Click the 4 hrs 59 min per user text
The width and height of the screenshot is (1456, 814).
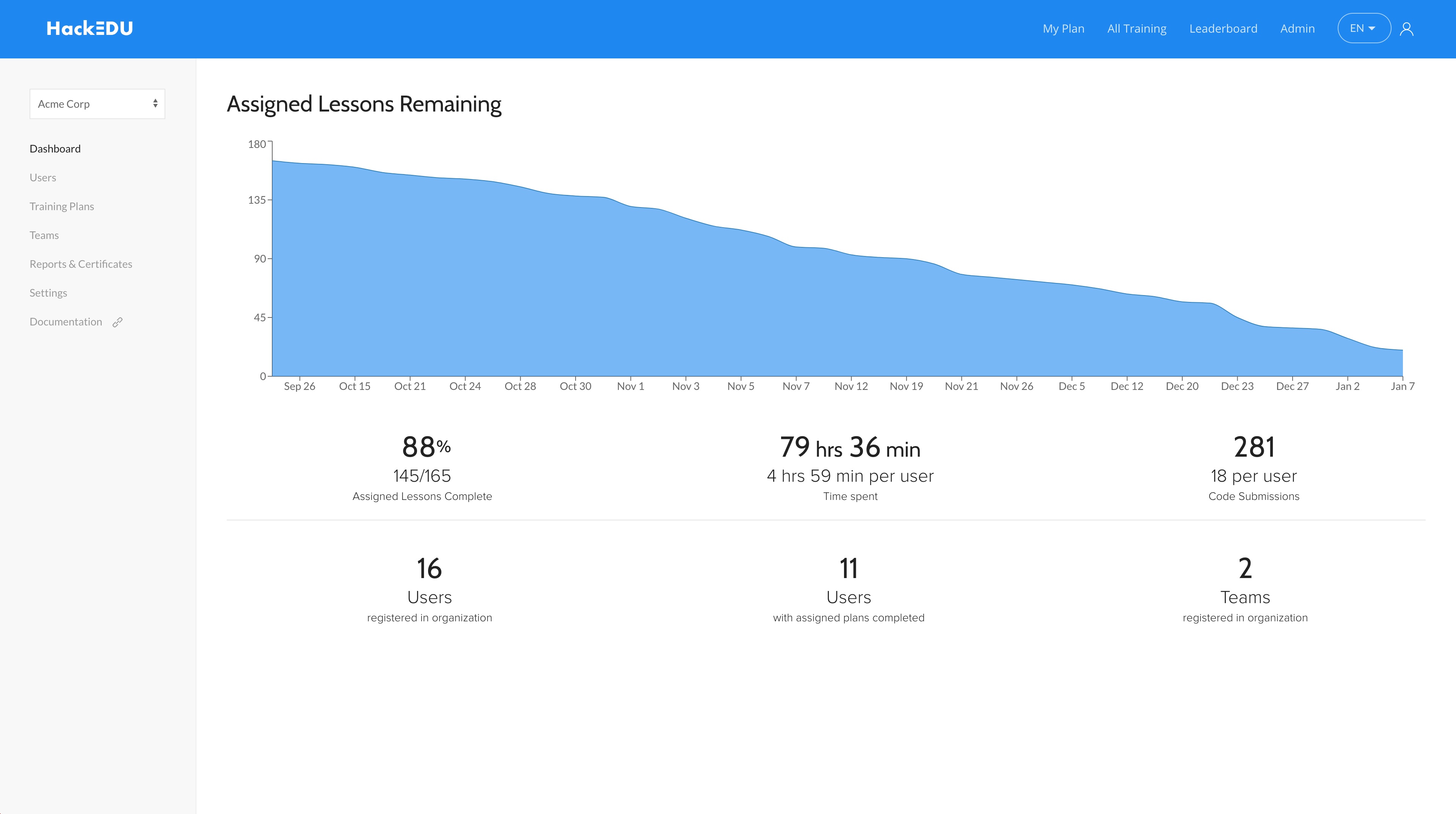(850, 476)
